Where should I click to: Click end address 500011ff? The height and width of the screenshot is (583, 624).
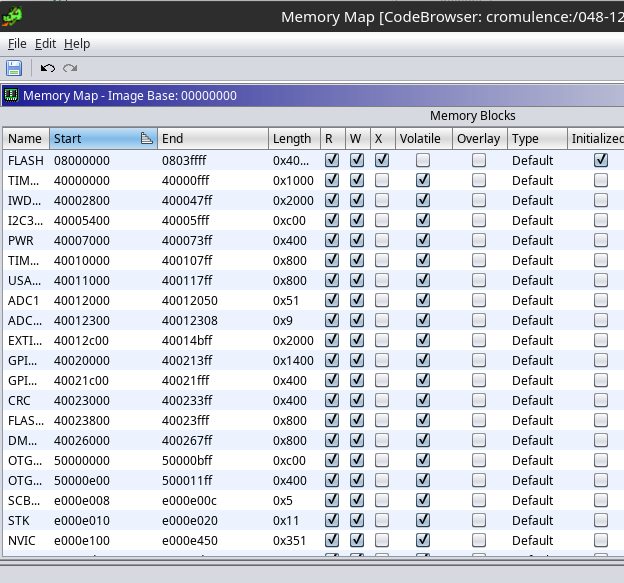[x=187, y=480]
